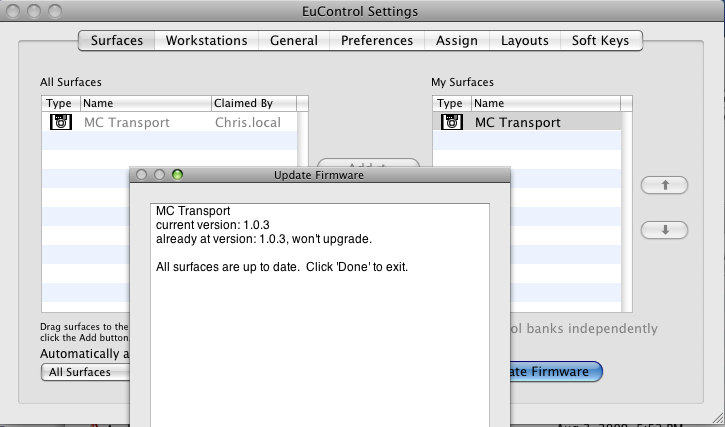The height and width of the screenshot is (427, 725).
Task: Click the partially hidden Add button
Action: coord(368,163)
